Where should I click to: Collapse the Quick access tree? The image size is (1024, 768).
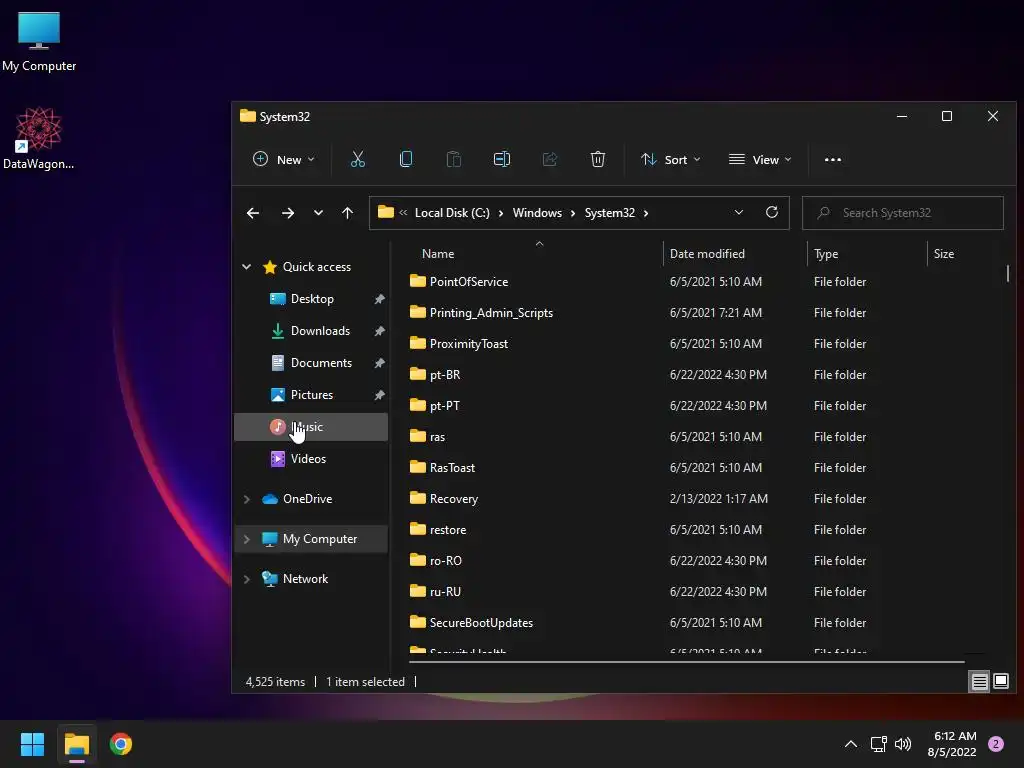point(246,266)
